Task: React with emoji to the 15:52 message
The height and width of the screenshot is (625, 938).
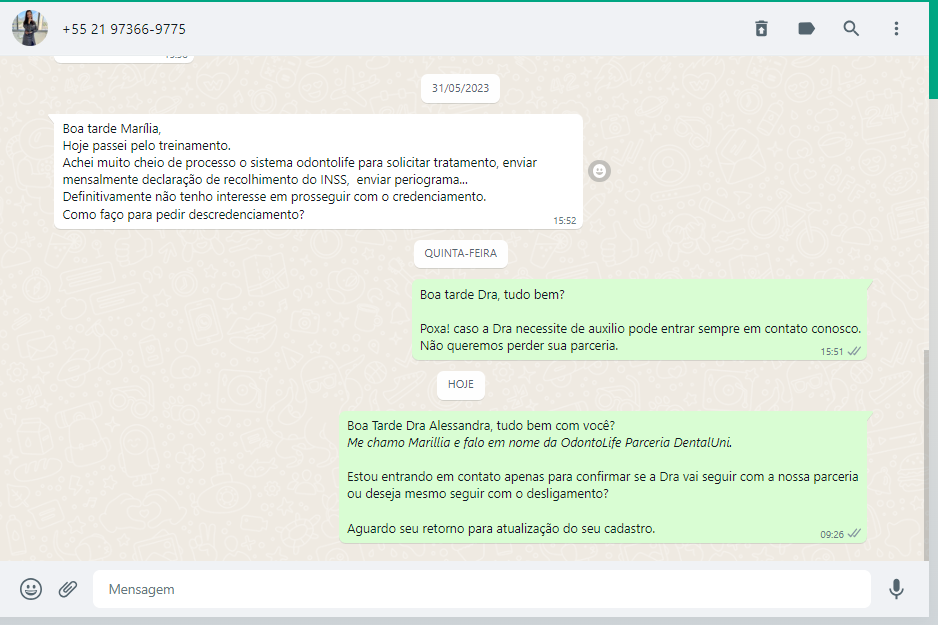Action: tap(599, 171)
